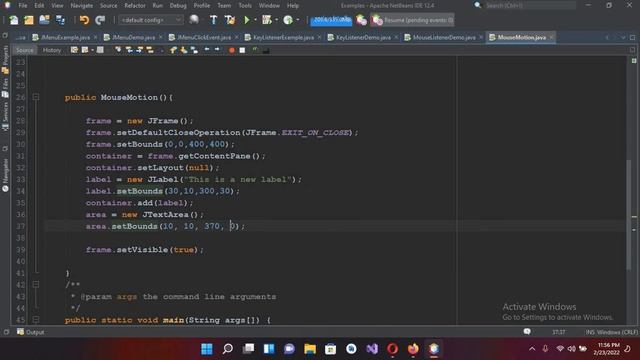The height and width of the screenshot is (360, 640).
Task: Open the Navigator side panel
Action: [5, 175]
